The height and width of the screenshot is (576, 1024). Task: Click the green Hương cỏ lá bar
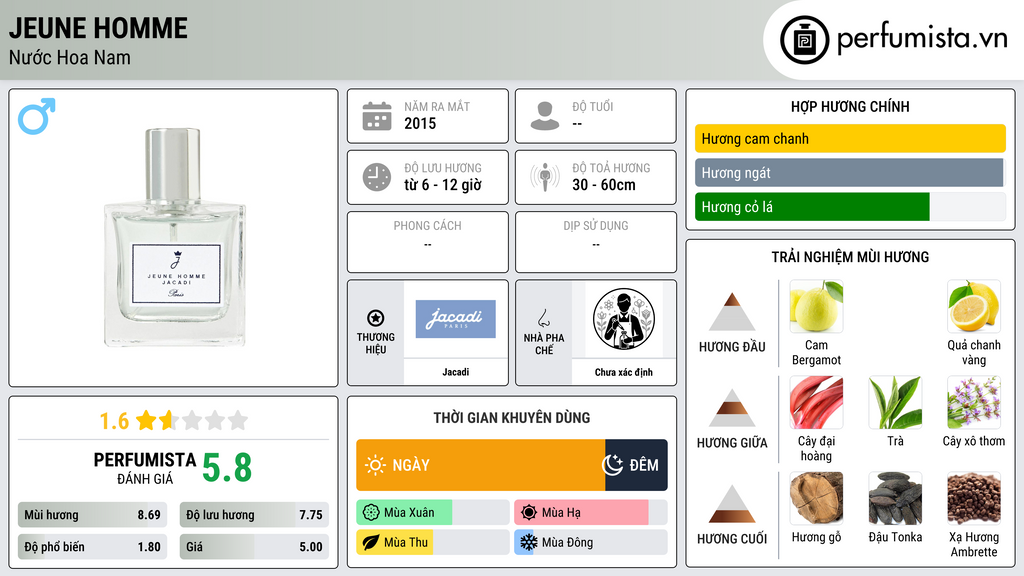point(812,207)
